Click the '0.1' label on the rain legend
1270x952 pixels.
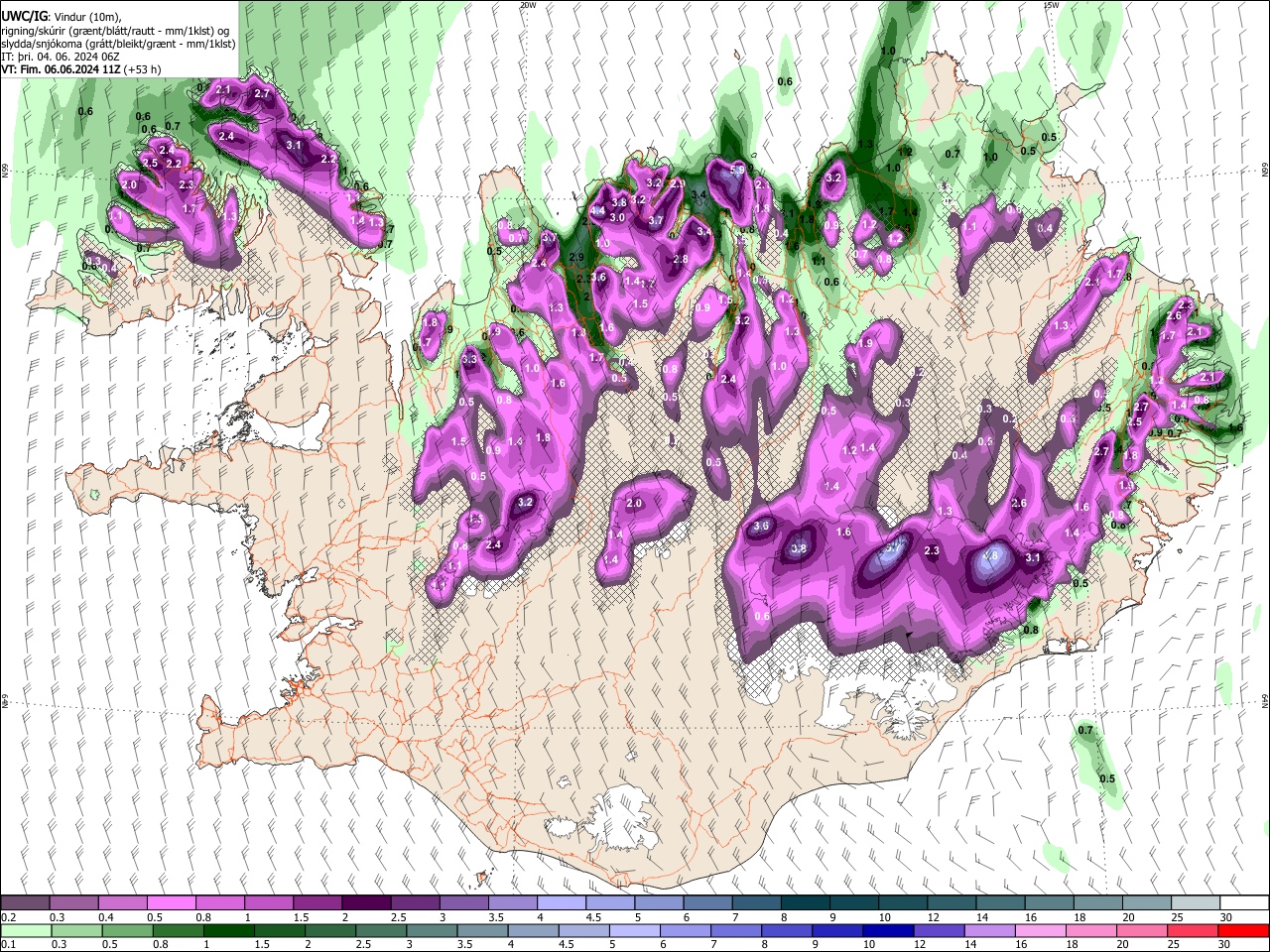point(8,944)
